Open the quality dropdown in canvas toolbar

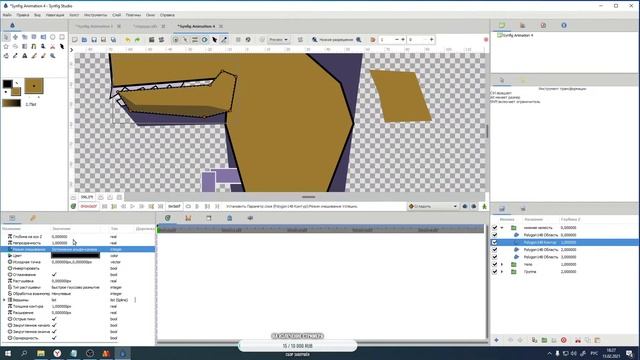(278, 40)
